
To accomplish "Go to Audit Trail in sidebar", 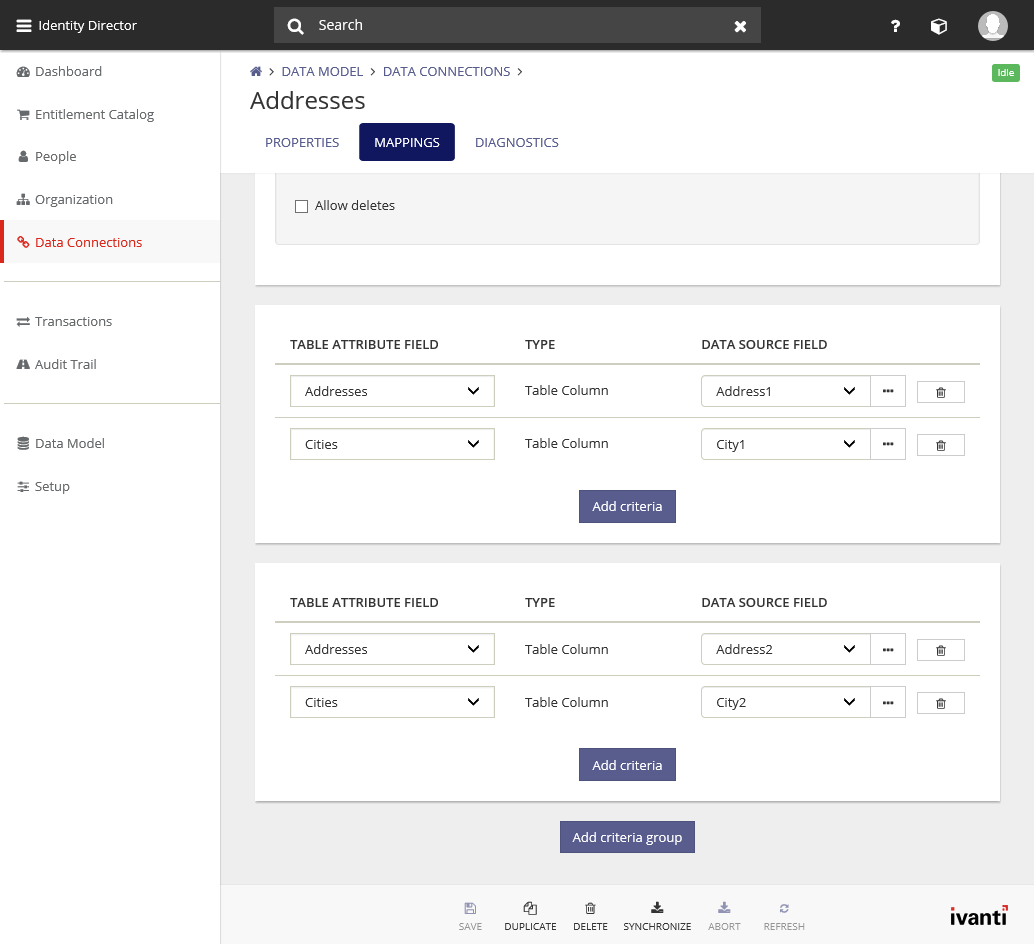I will pos(66,365).
